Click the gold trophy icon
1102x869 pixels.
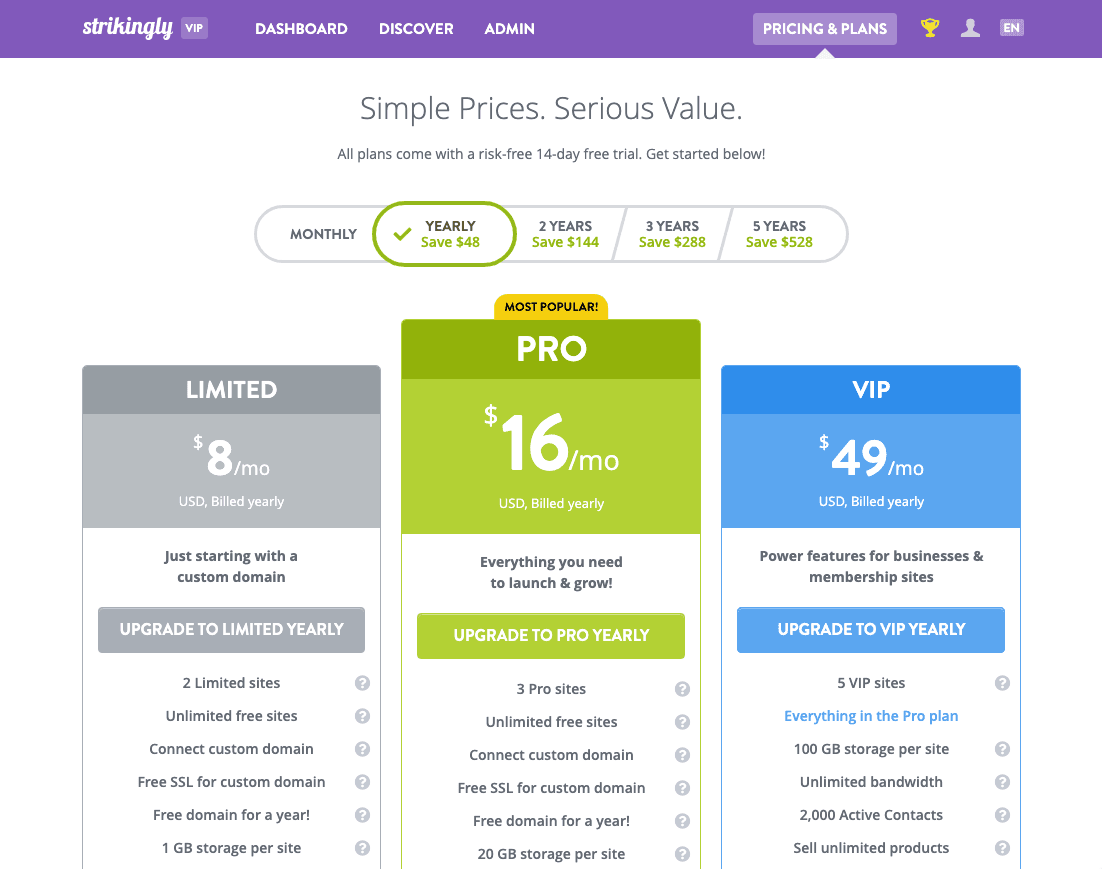pyautogui.click(x=930, y=28)
